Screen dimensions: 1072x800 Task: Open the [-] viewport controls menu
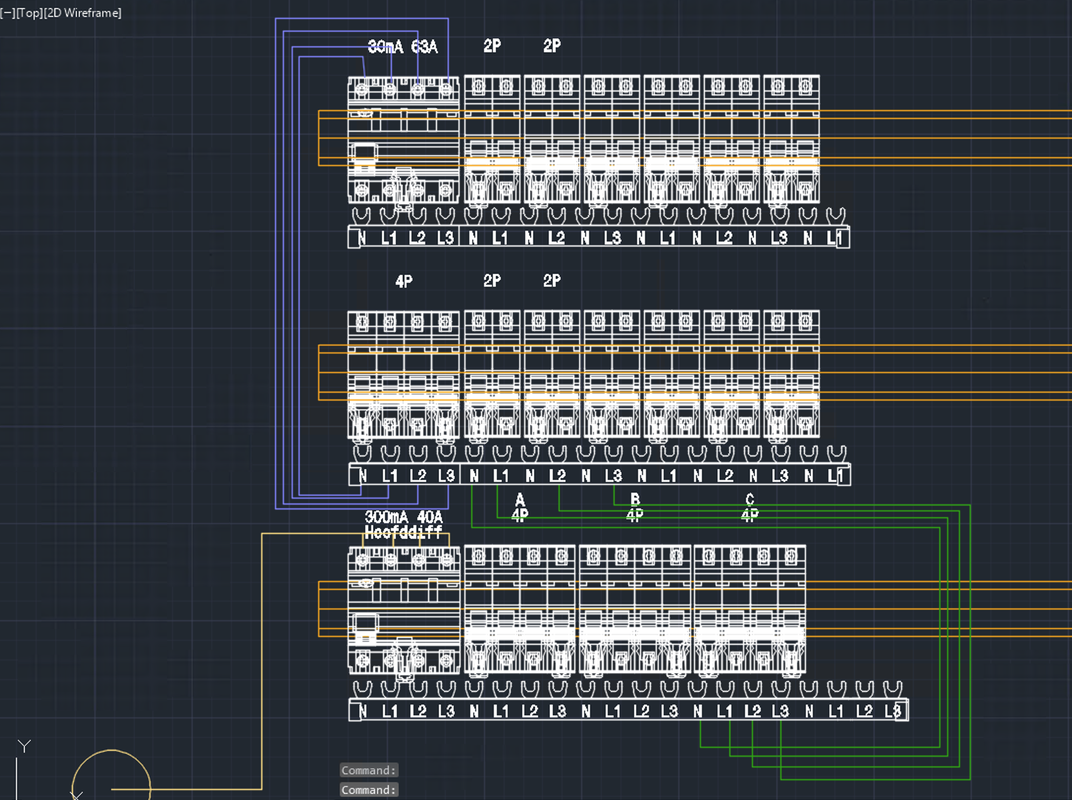pyautogui.click(x=7, y=13)
